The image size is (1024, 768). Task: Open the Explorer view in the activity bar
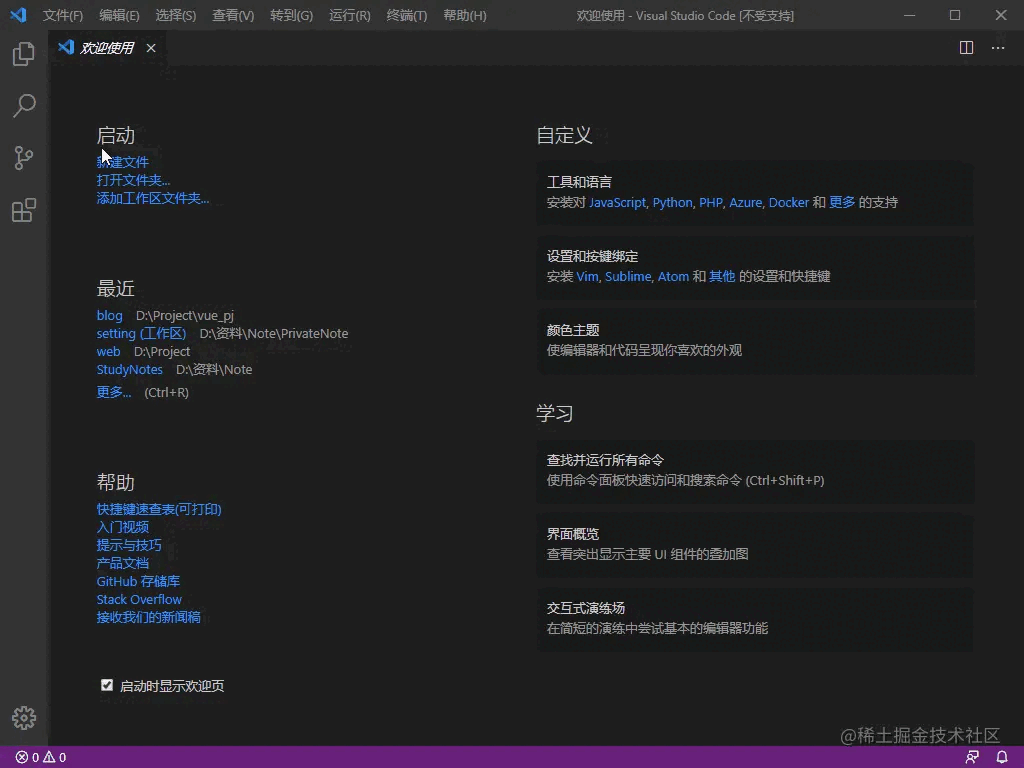click(23, 54)
